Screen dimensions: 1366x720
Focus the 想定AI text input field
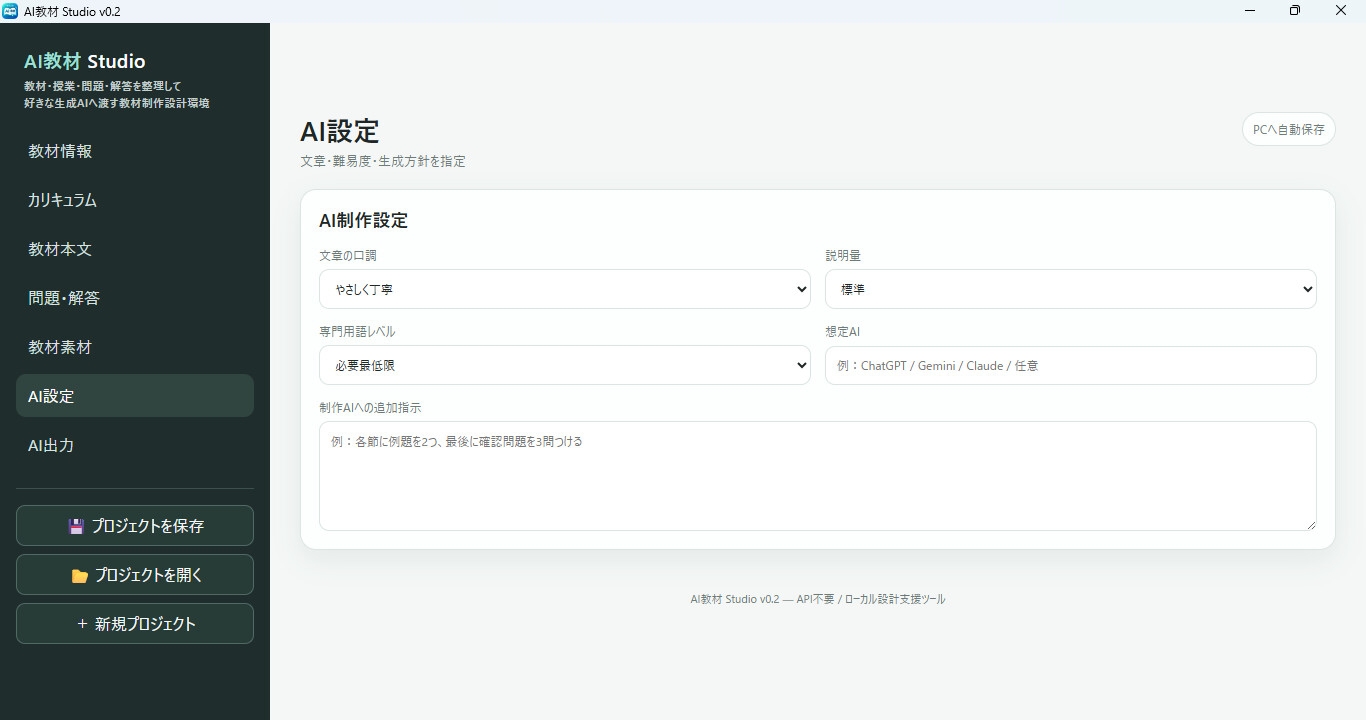[x=1070, y=365]
